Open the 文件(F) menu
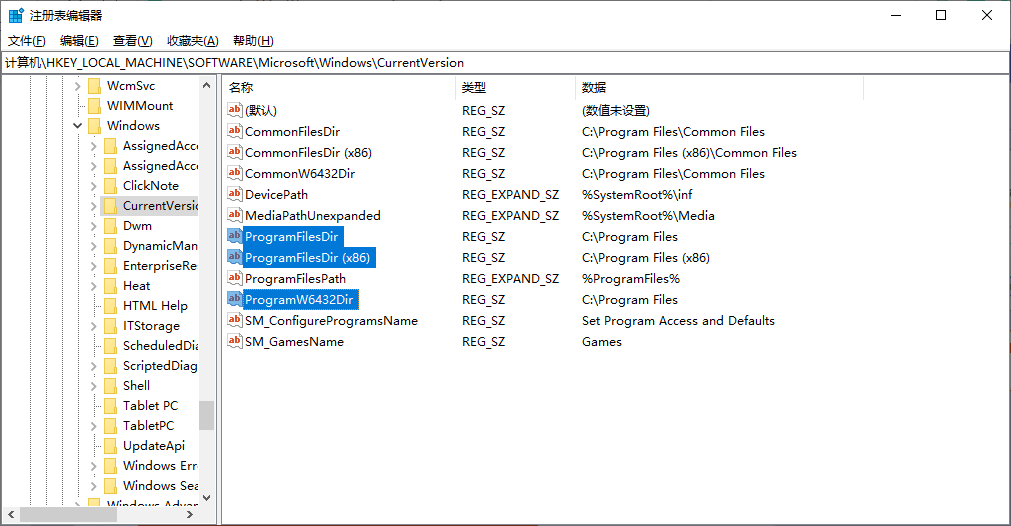1011x526 pixels. click(x=26, y=41)
